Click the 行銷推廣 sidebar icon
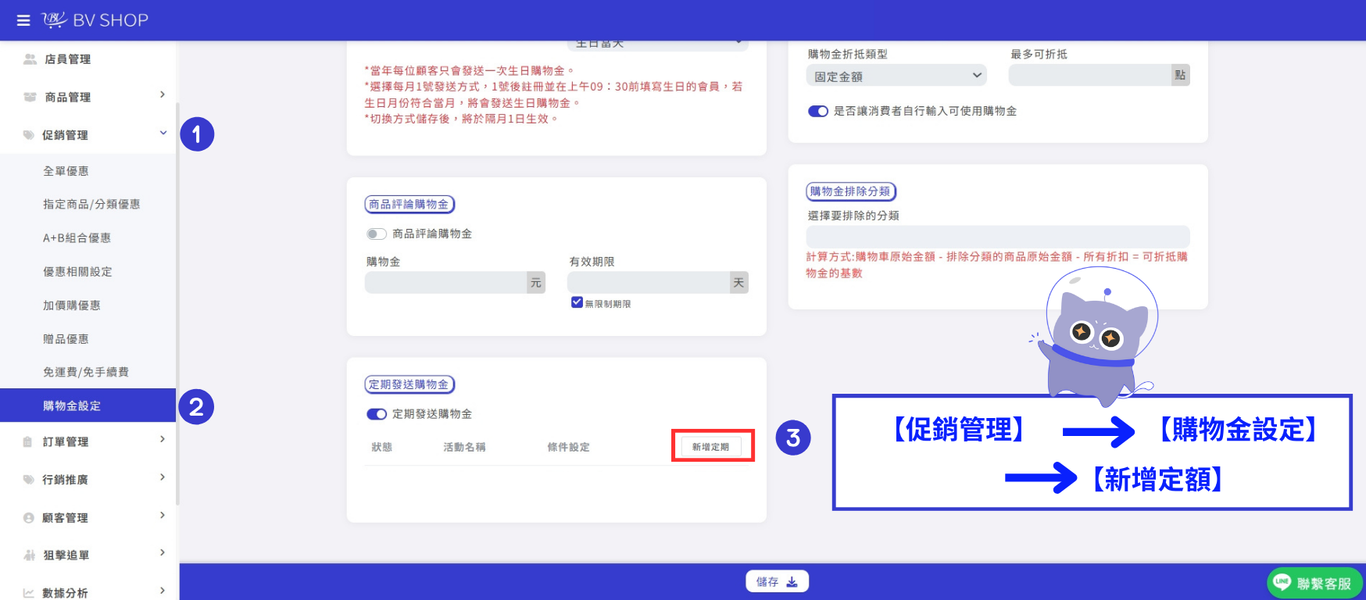This screenshot has width=1366, height=600. [x=28, y=480]
